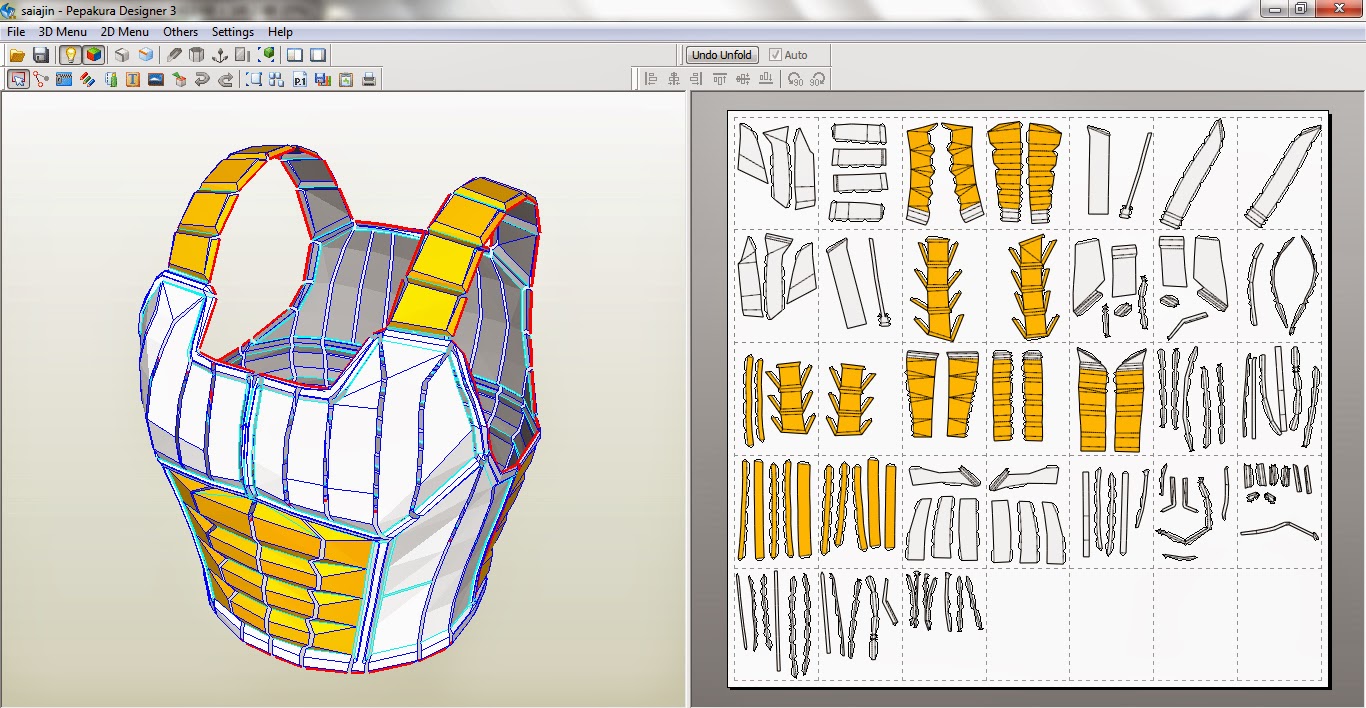The image size is (1366, 708).
Task: Save the saiajin project
Action: [x=41, y=55]
